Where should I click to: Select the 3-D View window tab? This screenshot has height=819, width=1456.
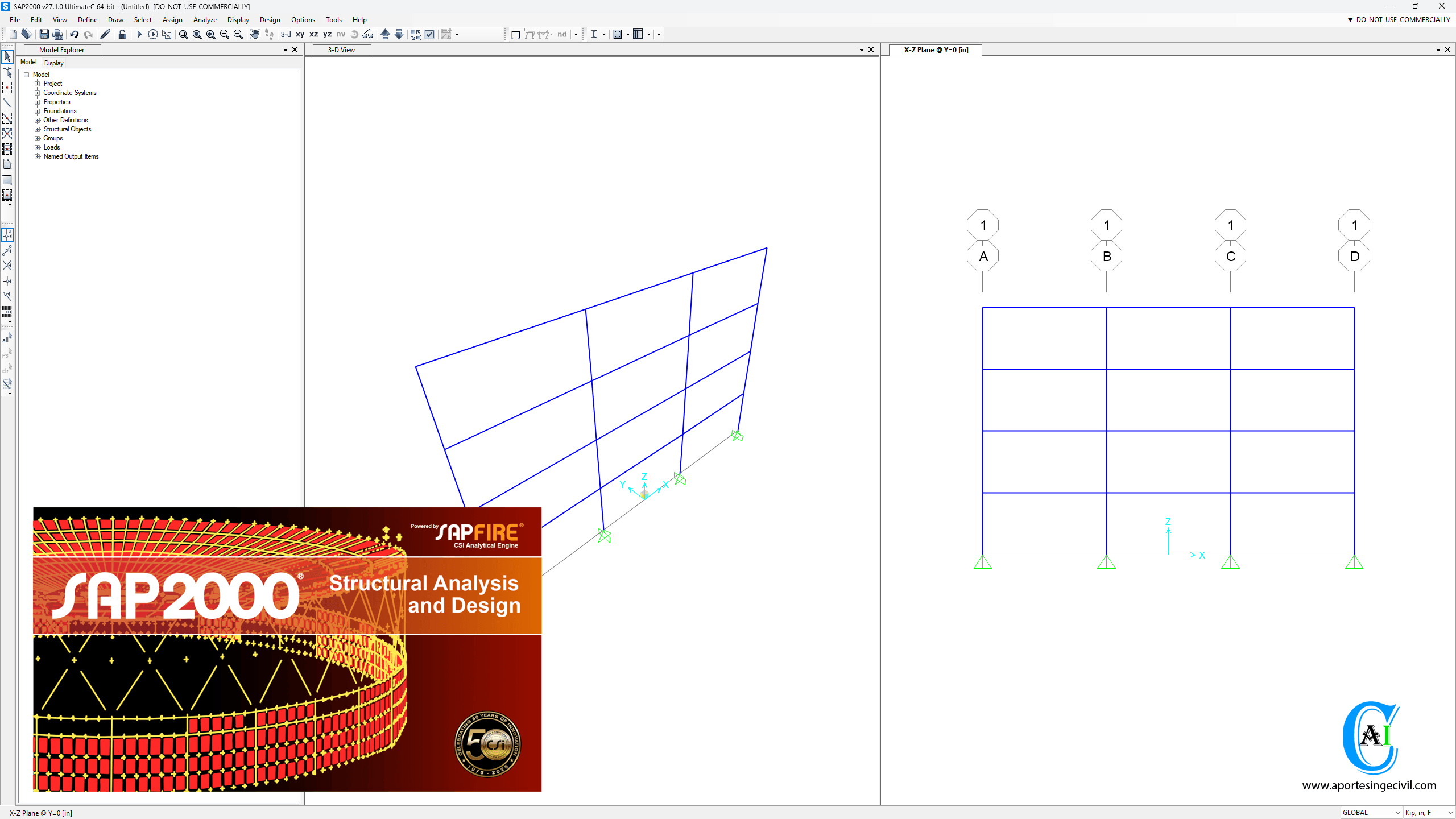coord(341,50)
